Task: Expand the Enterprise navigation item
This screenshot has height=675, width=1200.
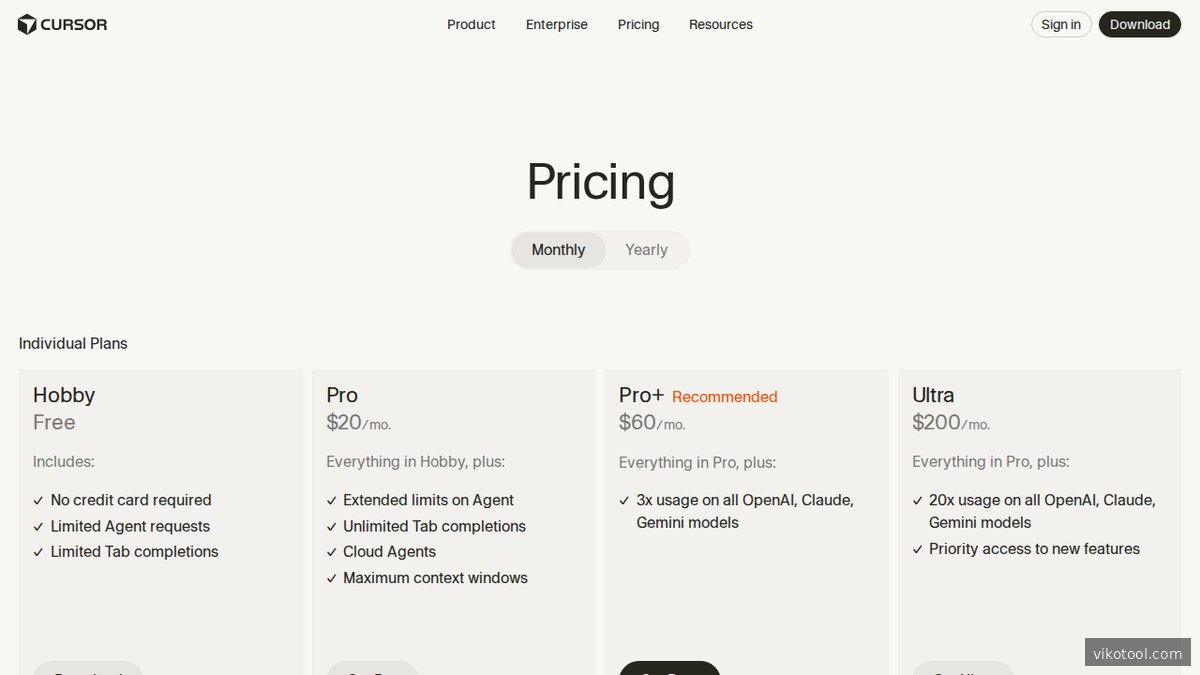Action: [x=556, y=24]
